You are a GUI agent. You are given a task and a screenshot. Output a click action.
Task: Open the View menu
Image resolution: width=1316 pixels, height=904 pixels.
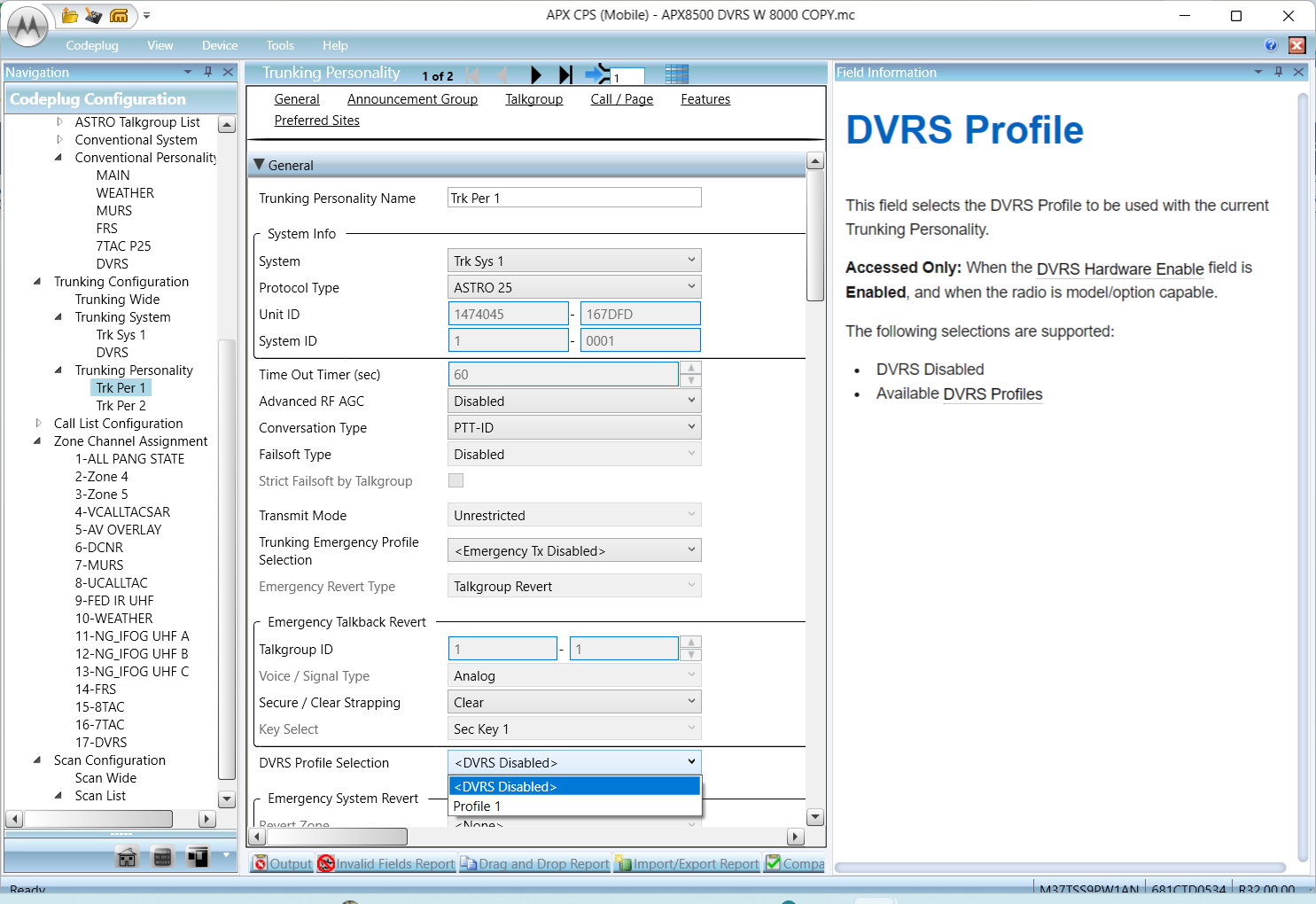pos(160,45)
